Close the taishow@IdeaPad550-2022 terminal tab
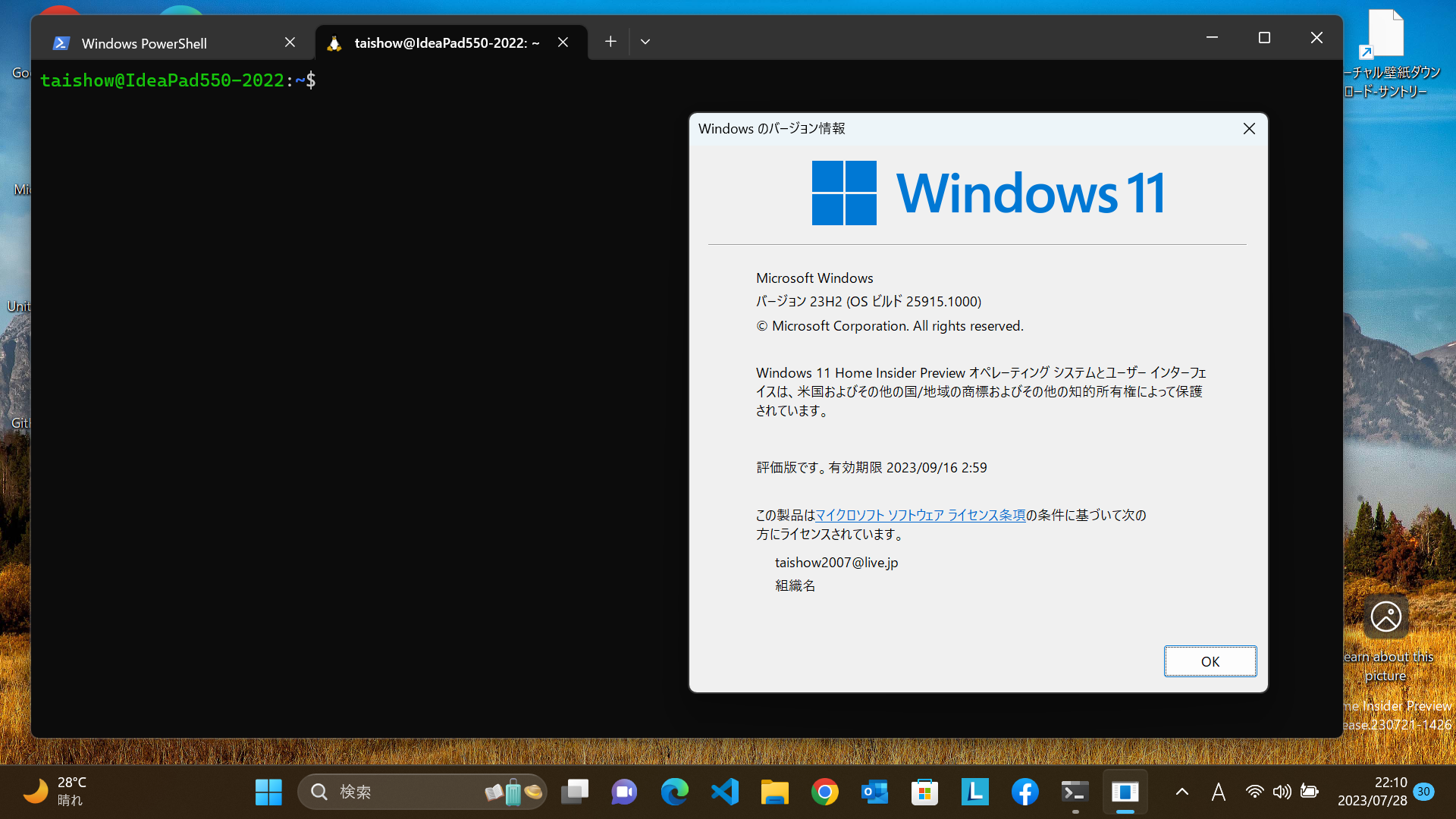 [x=563, y=42]
